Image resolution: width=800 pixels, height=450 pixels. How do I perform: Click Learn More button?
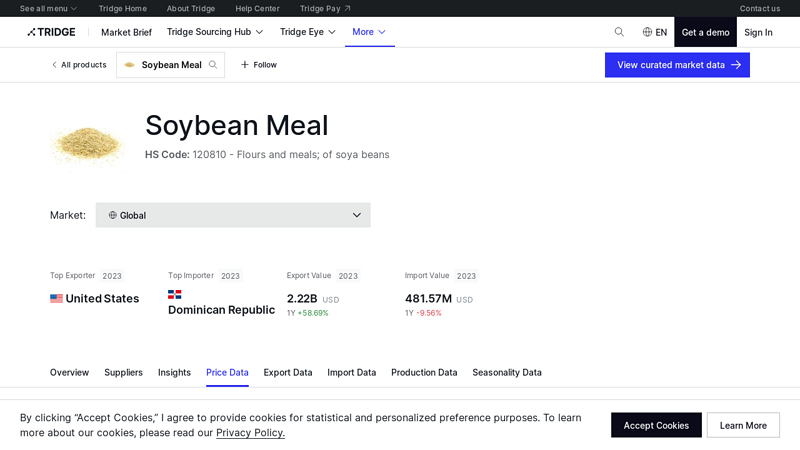(743, 426)
